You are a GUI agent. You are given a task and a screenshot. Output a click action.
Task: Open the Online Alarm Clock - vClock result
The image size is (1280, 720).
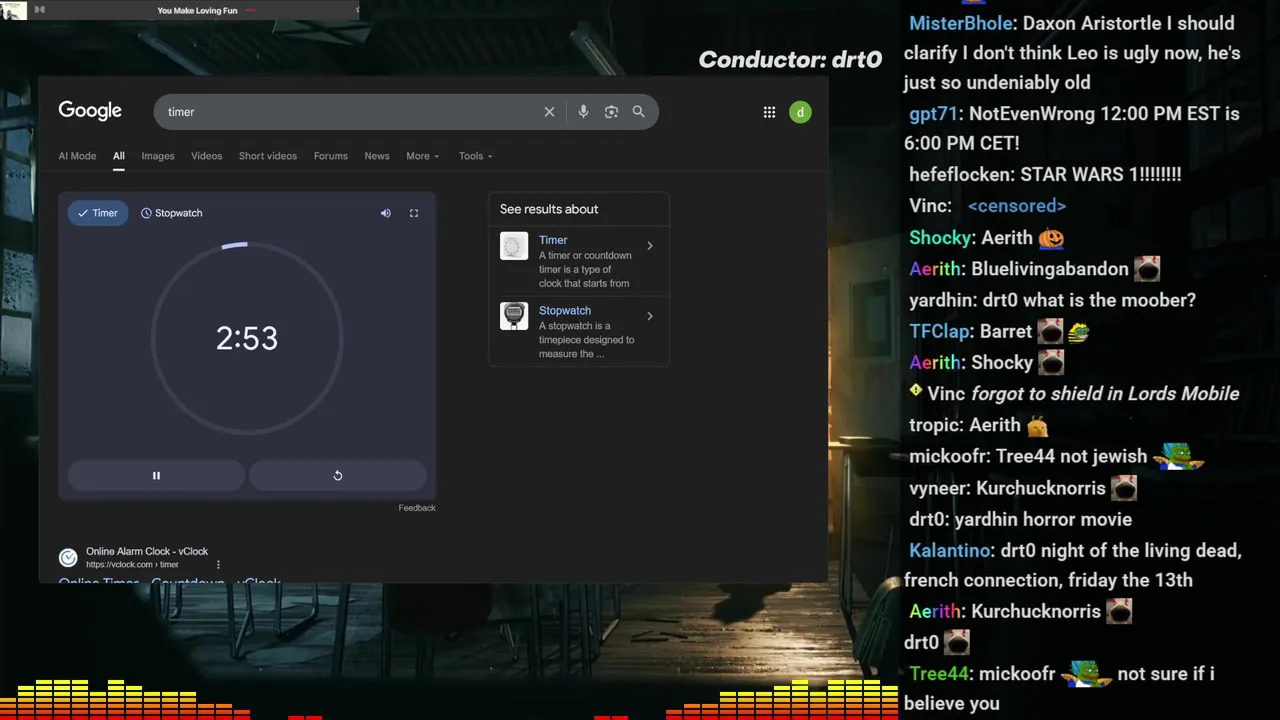click(x=147, y=552)
